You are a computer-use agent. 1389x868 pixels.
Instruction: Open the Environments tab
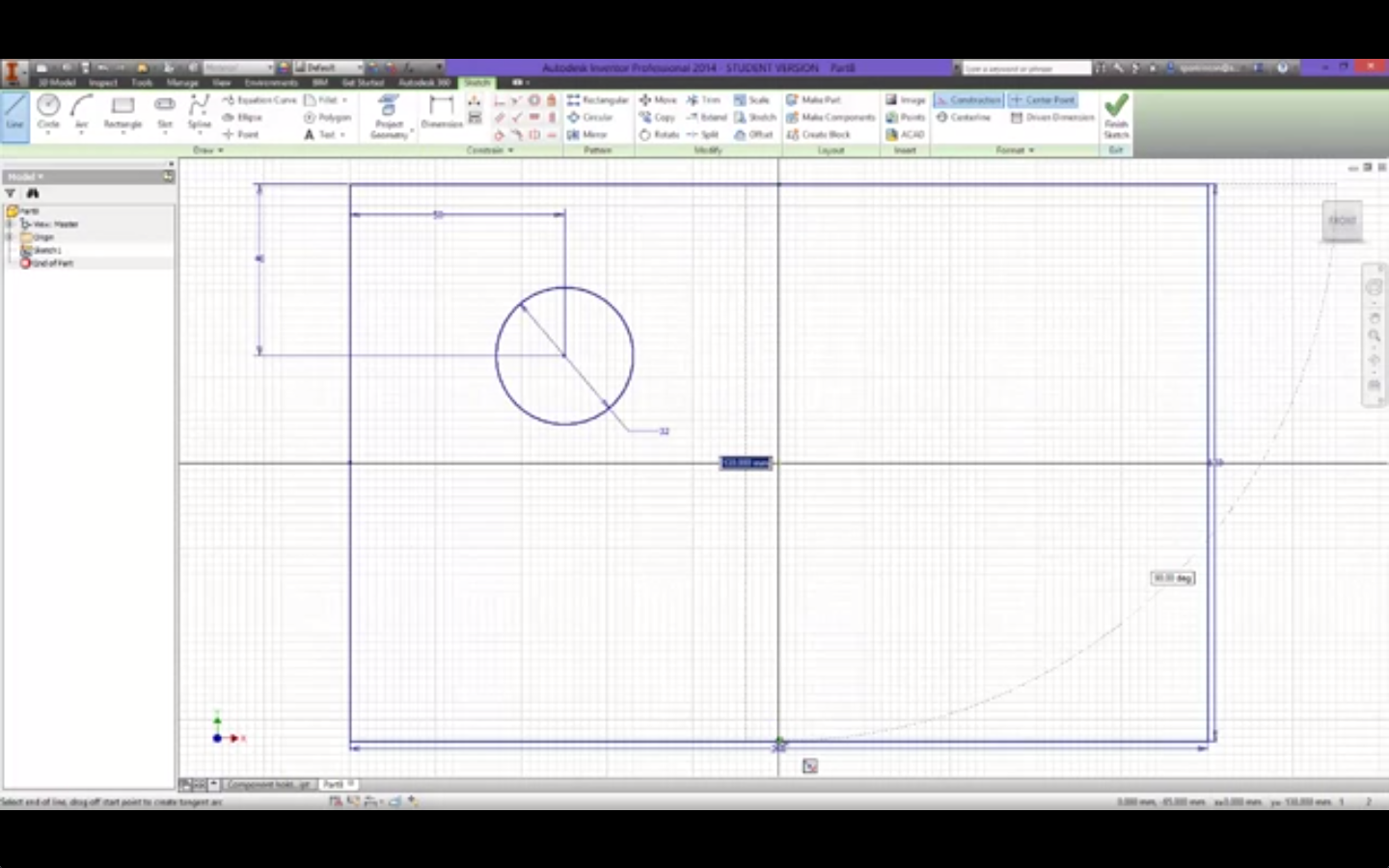coord(271,83)
